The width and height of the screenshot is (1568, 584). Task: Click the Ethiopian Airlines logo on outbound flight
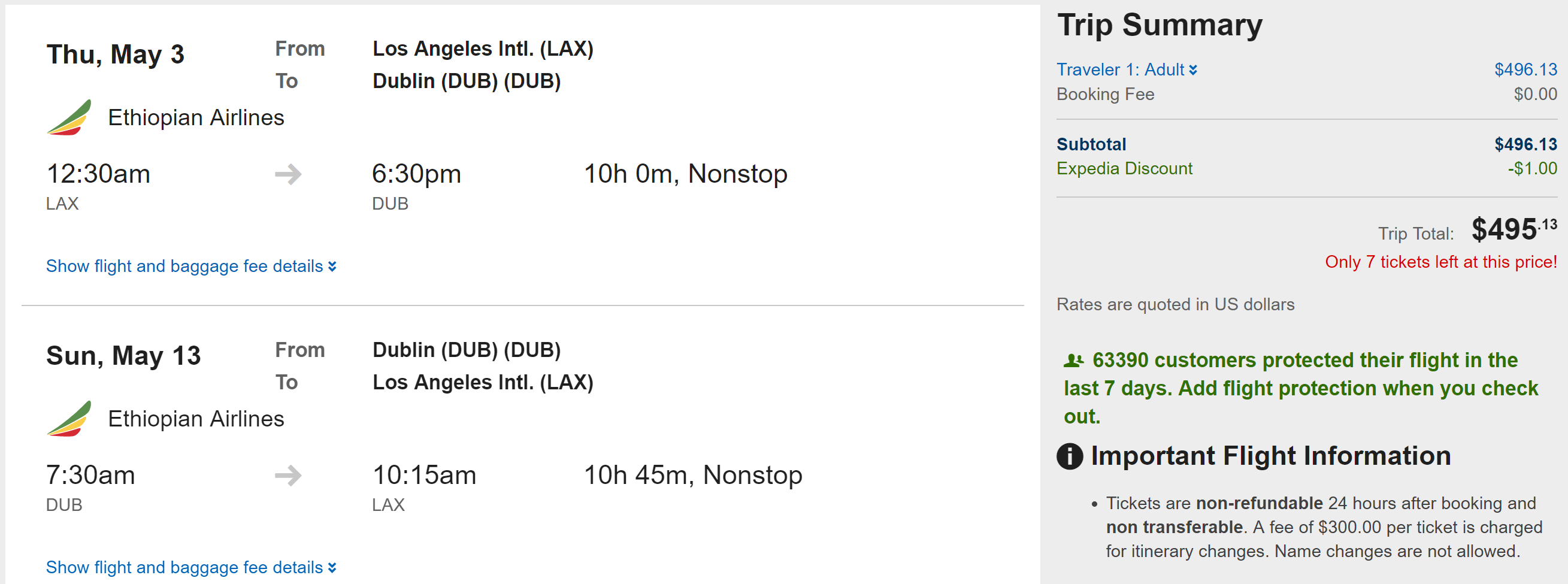pos(69,117)
